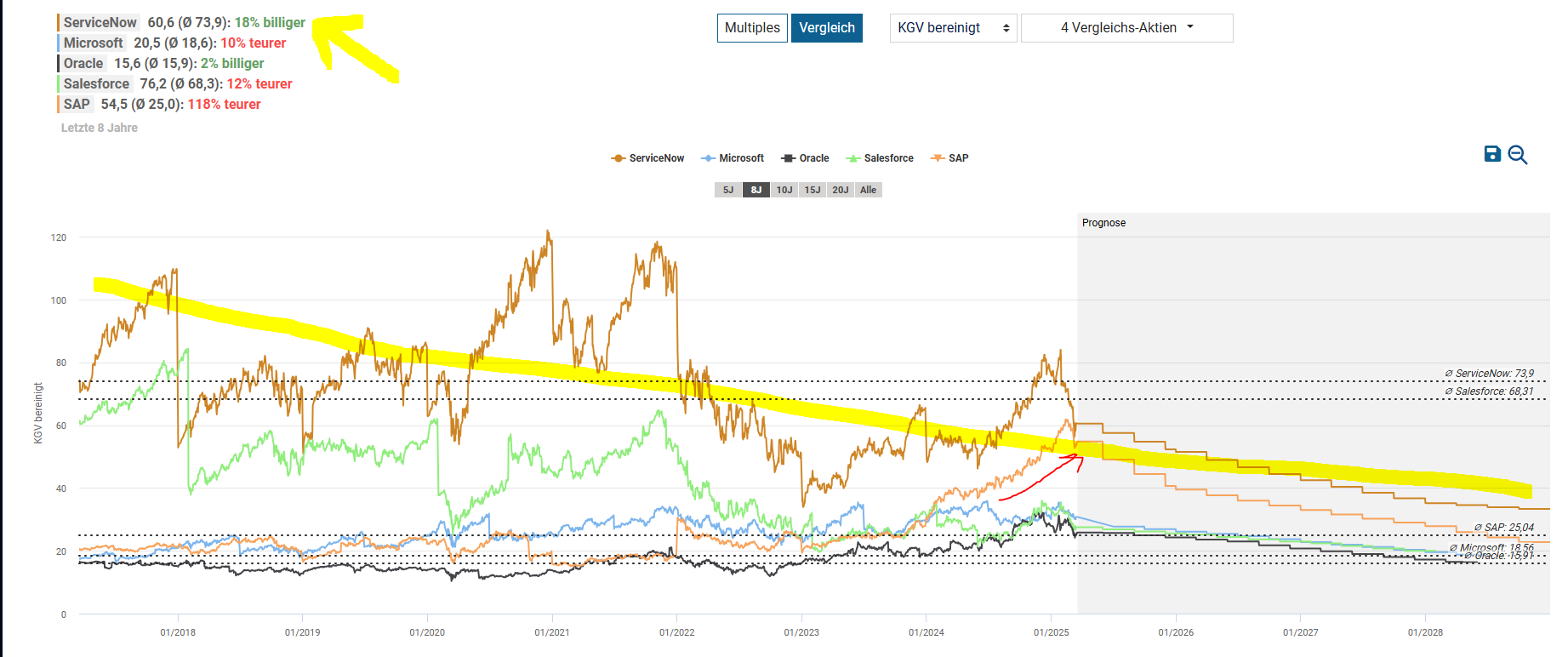Expand the 4 Vergleichs-Aktien dropdown
The image size is (1568, 657).
[1126, 28]
